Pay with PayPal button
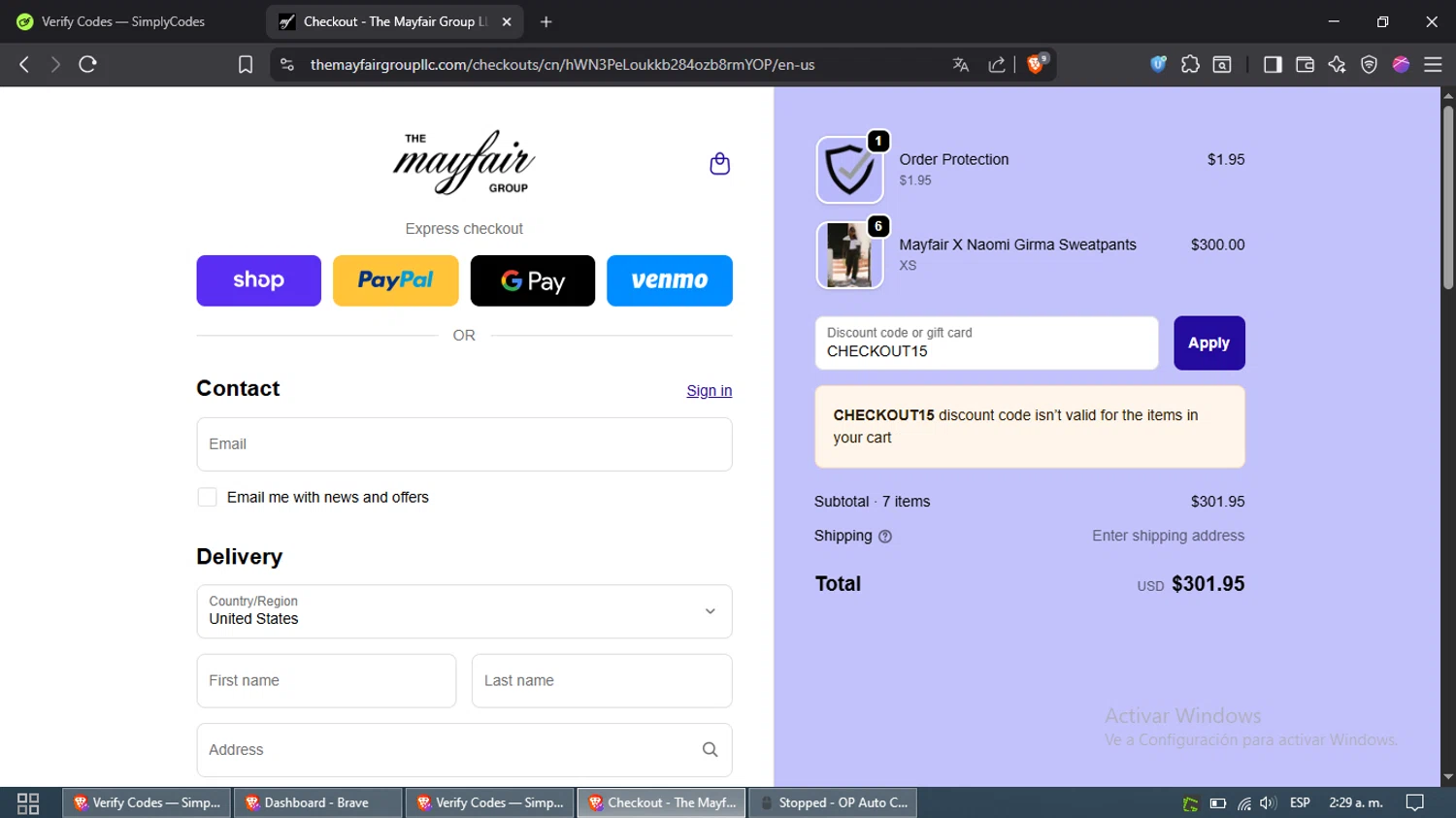 [396, 280]
